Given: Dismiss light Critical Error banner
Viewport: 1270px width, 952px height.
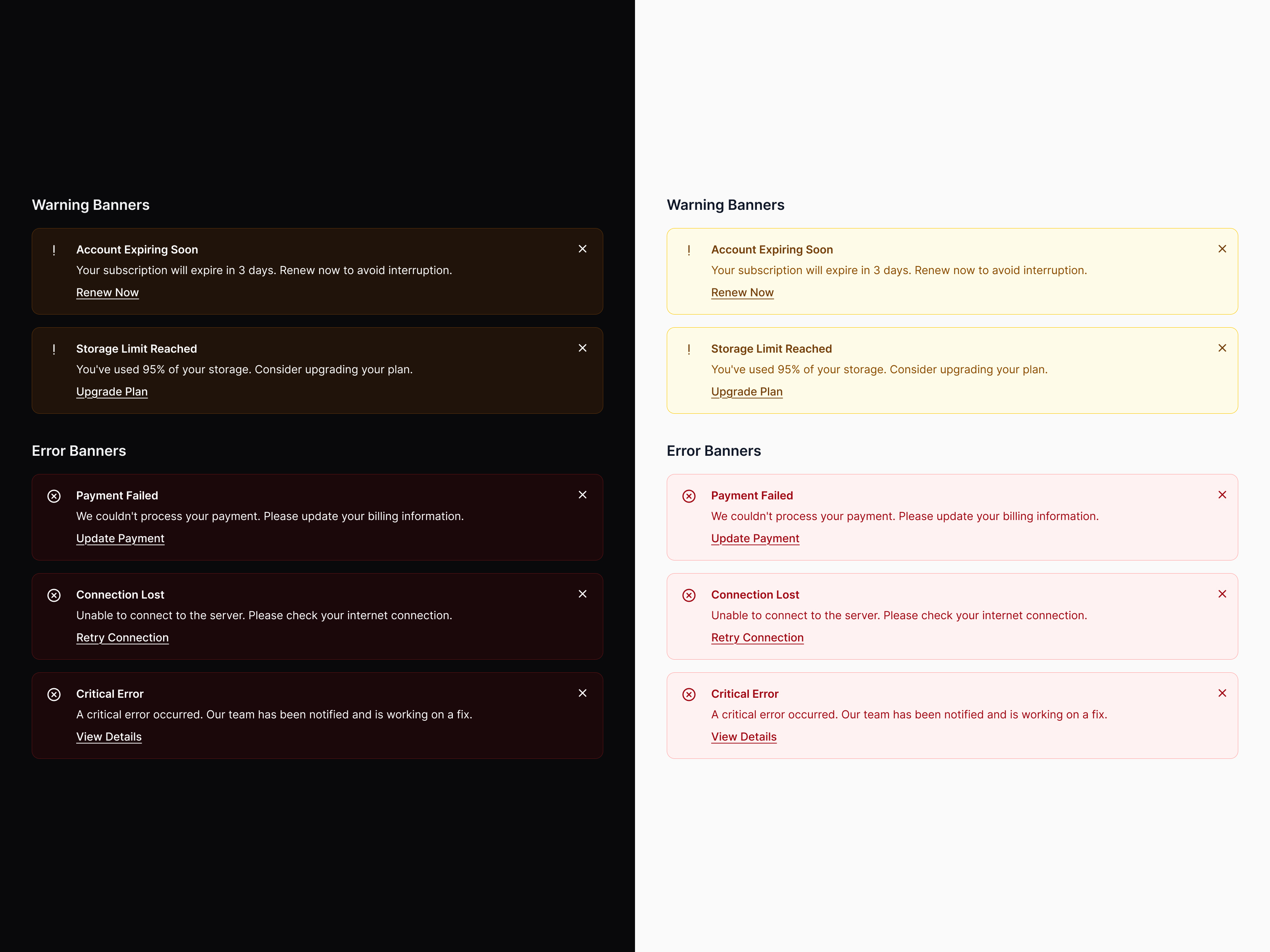Looking at the screenshot, I should [1222, 693].
